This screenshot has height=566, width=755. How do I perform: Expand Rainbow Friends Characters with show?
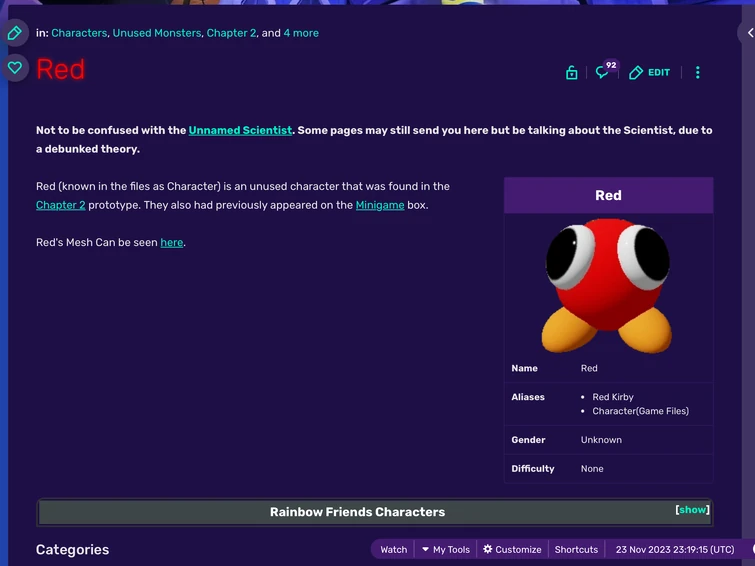[692, 510]
